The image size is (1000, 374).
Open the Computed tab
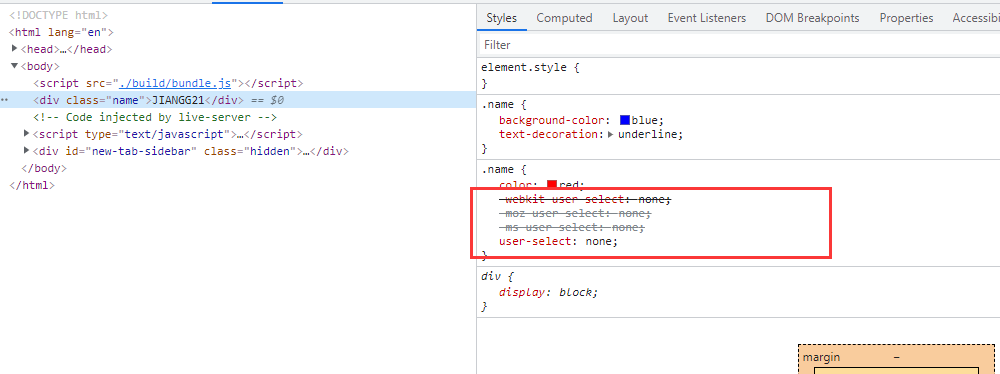564,18
